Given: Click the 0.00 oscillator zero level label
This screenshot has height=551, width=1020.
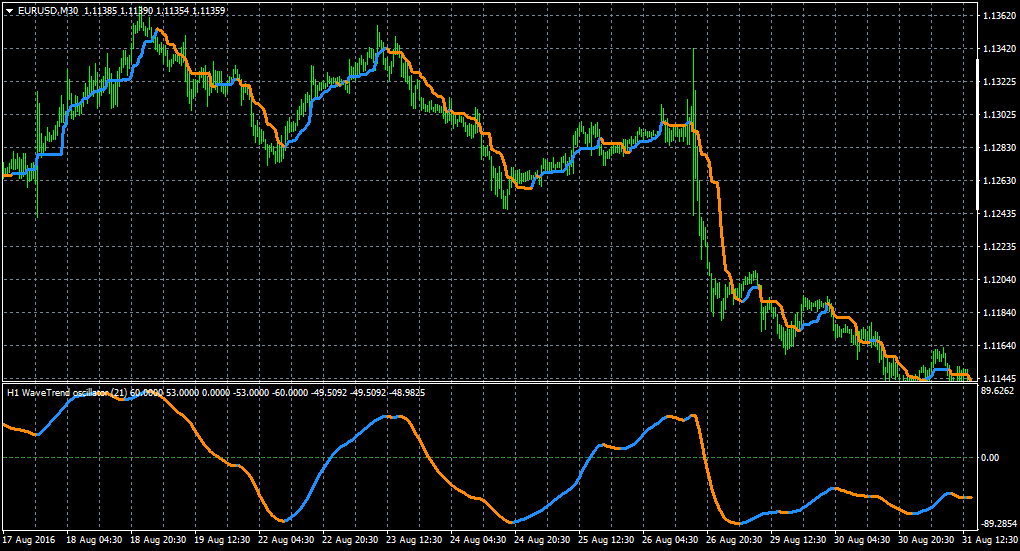Looking at the screenshot, I should click(990, 458).
